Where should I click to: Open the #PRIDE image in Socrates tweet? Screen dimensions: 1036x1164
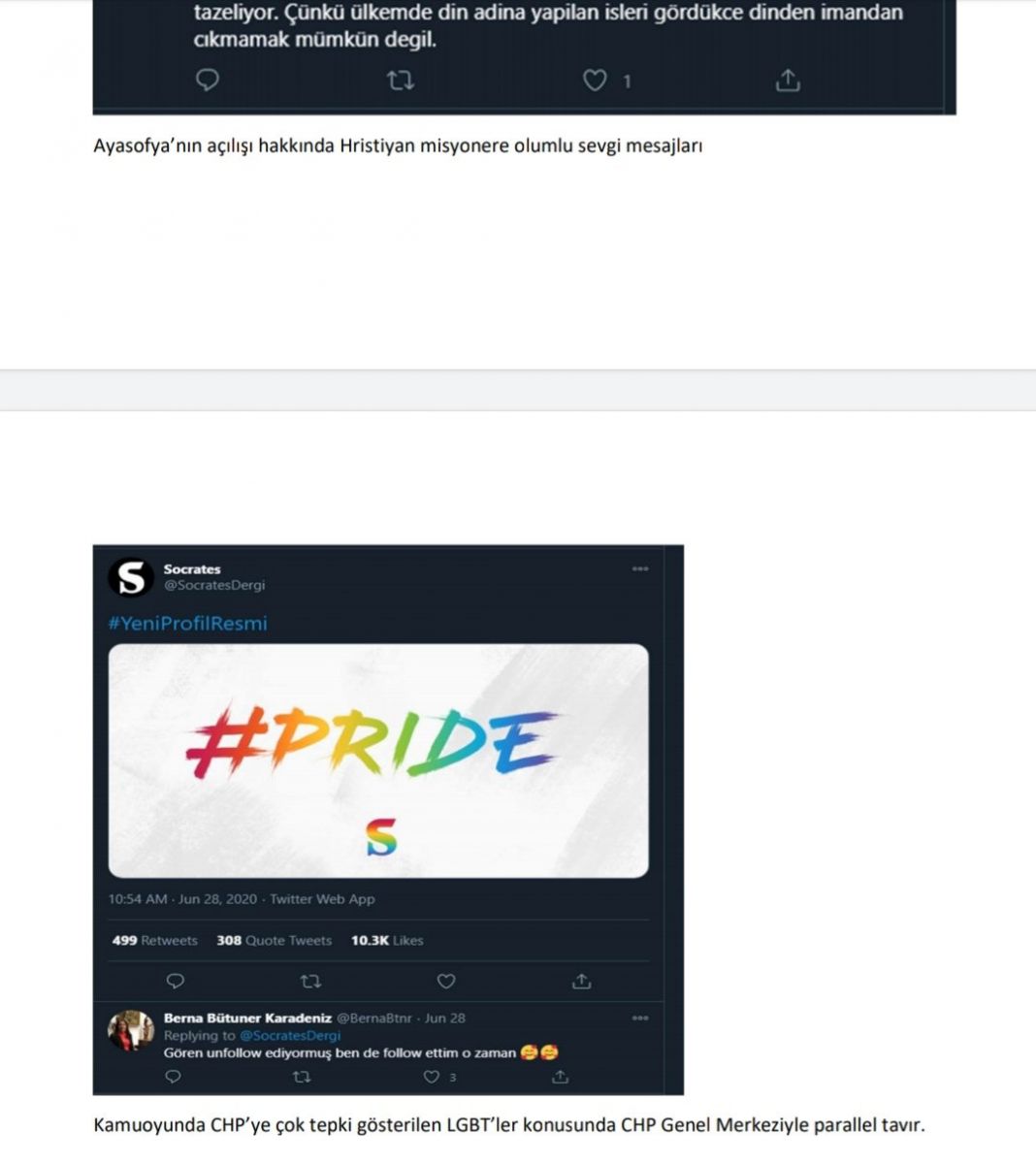click(x=378, y=760)
